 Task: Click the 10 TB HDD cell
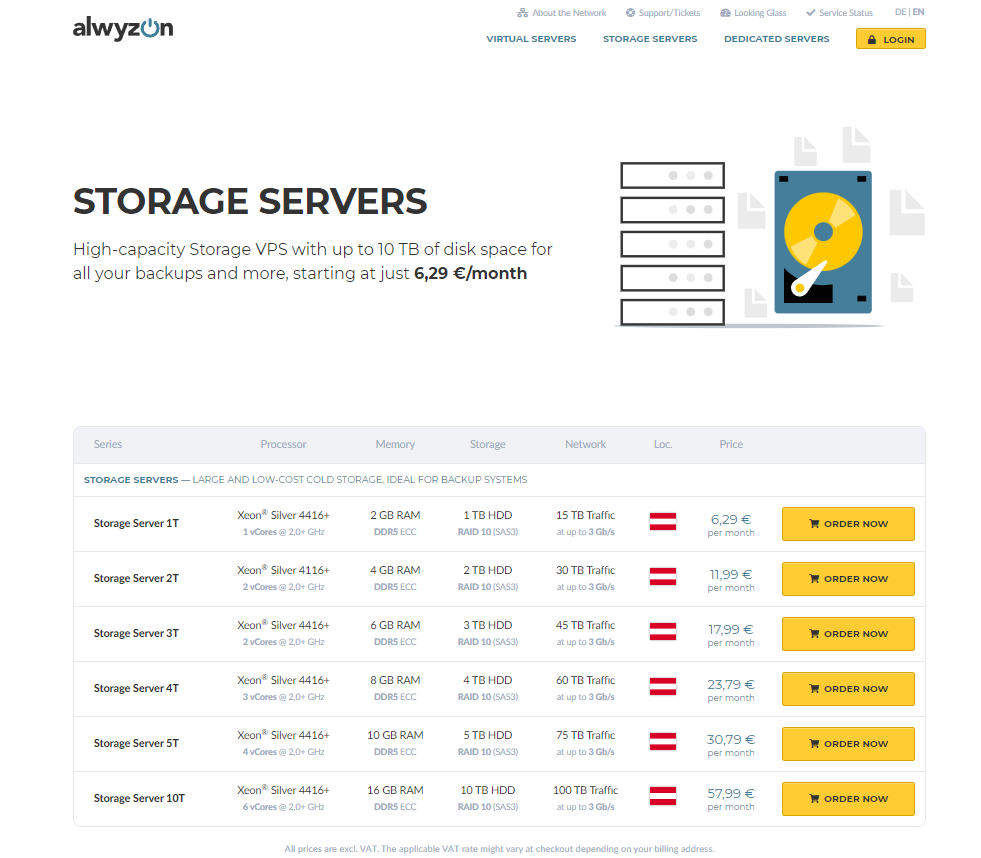pyautogui.click(x=488, y=790)
